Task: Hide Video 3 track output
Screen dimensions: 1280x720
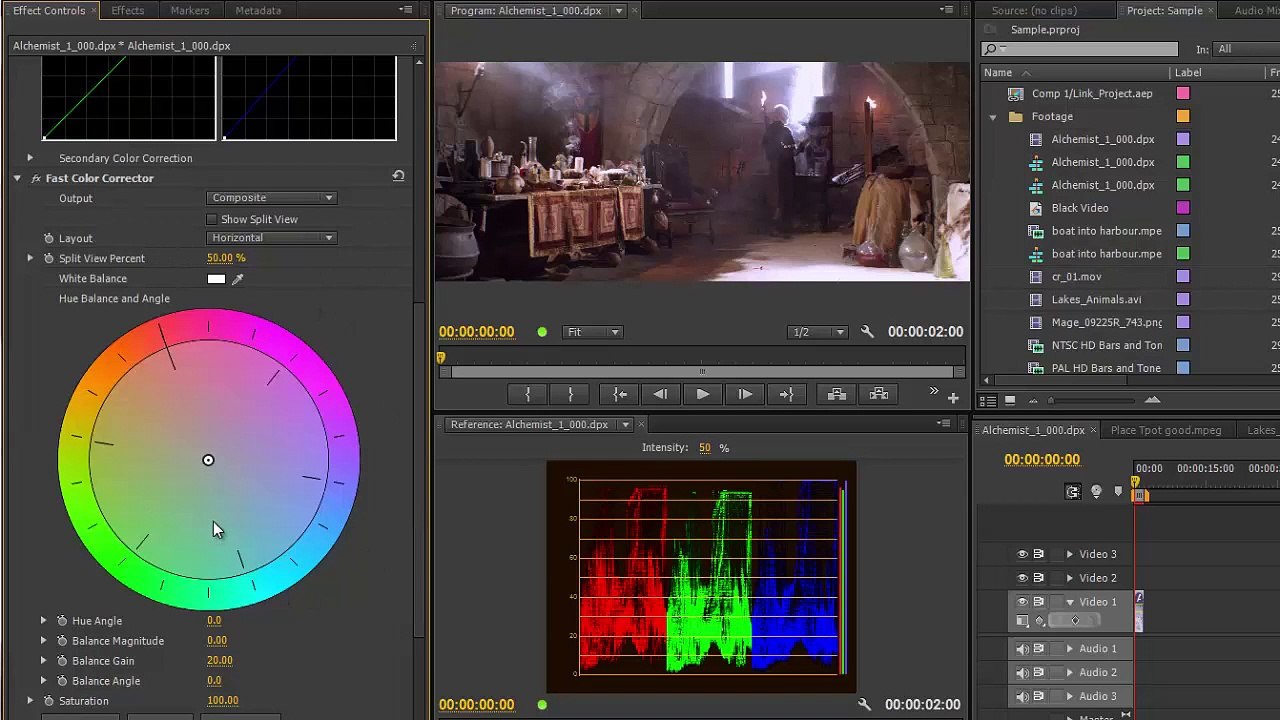Action: (x=1022, y=554)
